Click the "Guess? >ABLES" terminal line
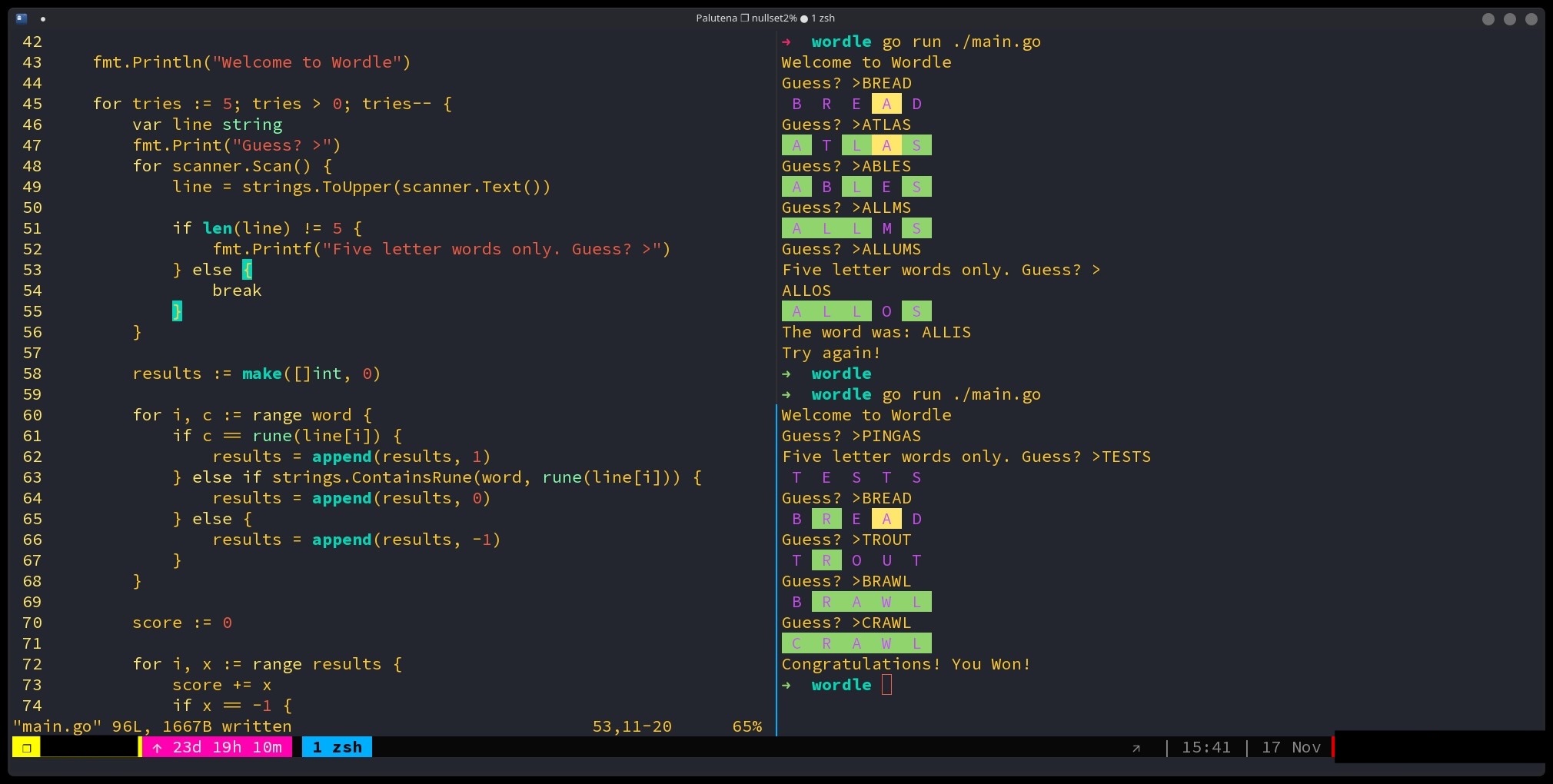The image size is (1553, 784). [846, 166]
